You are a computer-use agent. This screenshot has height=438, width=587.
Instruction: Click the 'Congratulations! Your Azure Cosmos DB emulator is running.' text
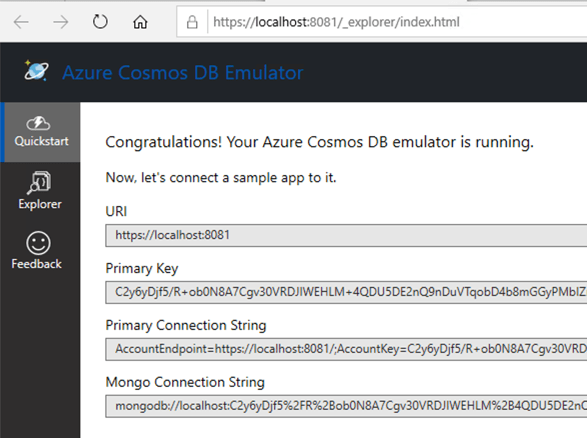point(319,142)
